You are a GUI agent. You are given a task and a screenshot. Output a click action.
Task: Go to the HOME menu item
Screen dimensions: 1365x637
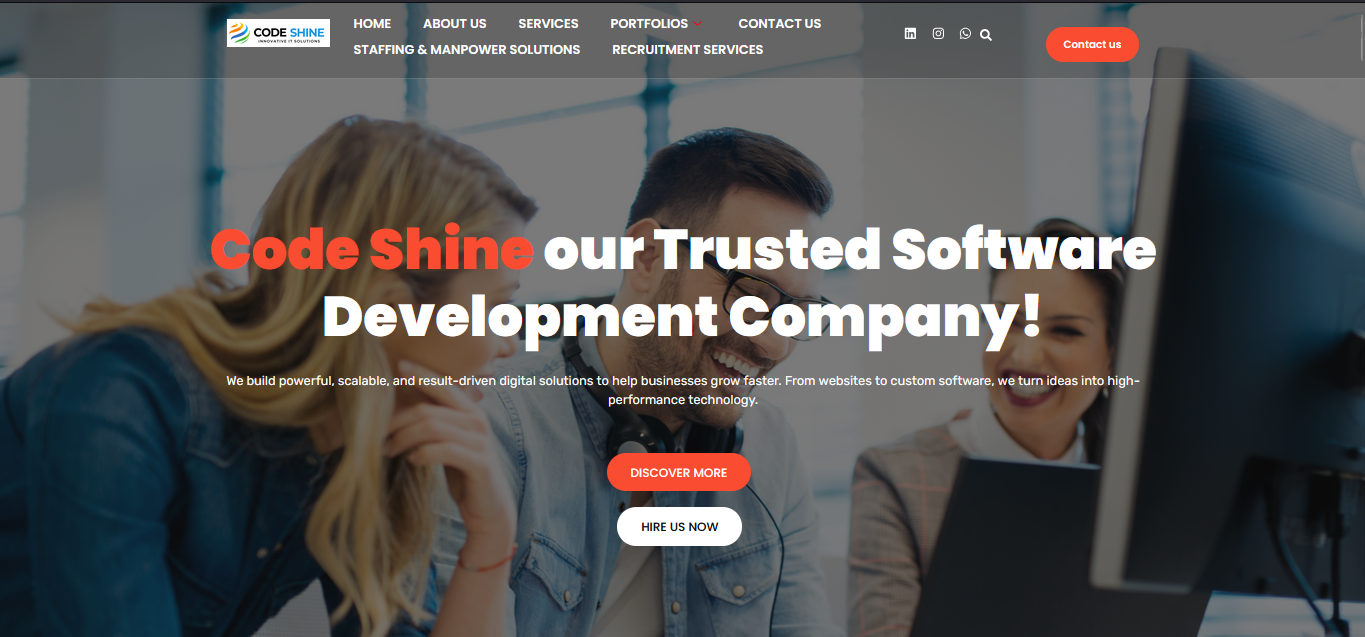(372, 23)
